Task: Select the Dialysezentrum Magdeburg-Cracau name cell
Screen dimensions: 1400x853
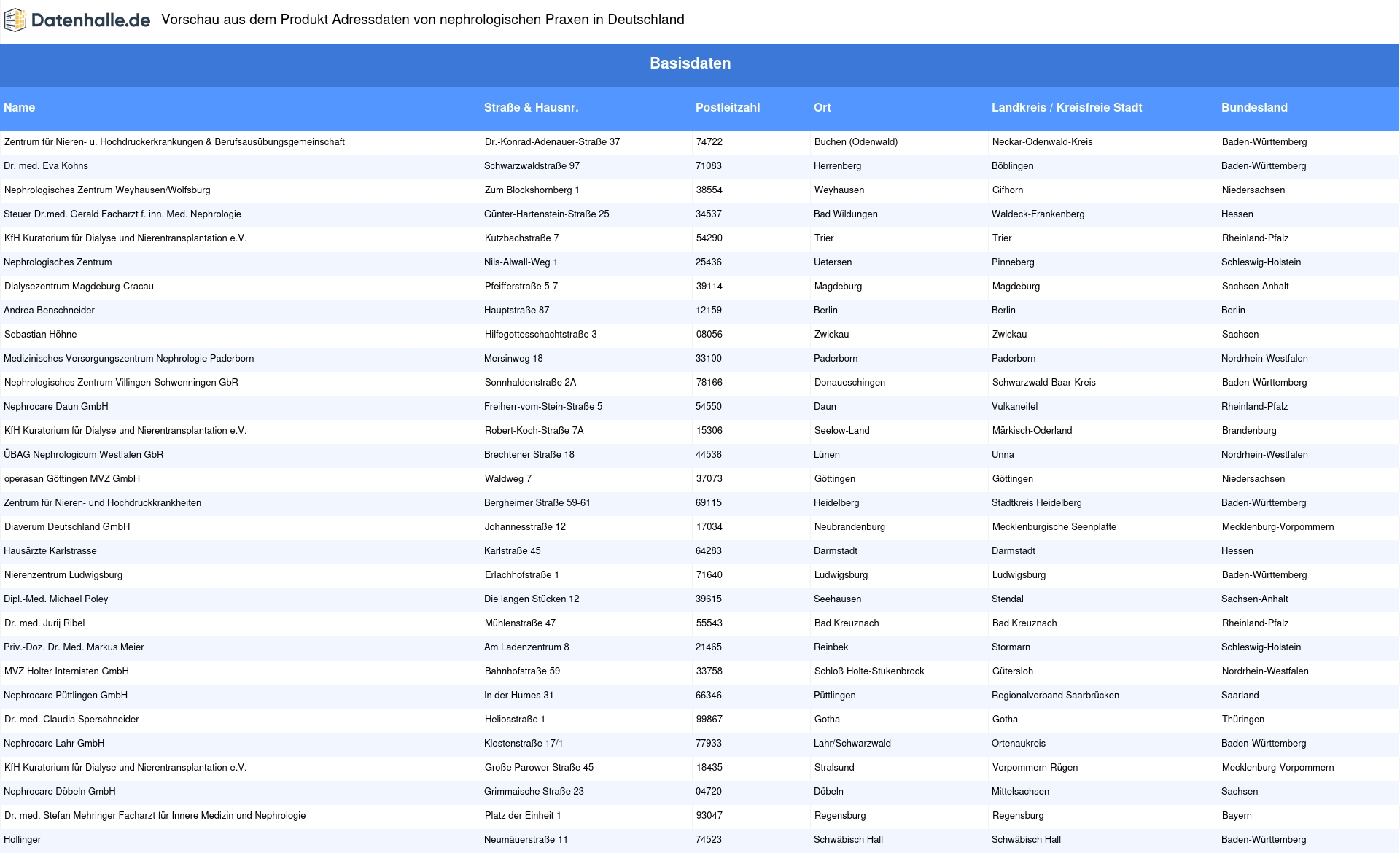Action: pyautogui.click(x=79, y=287)
